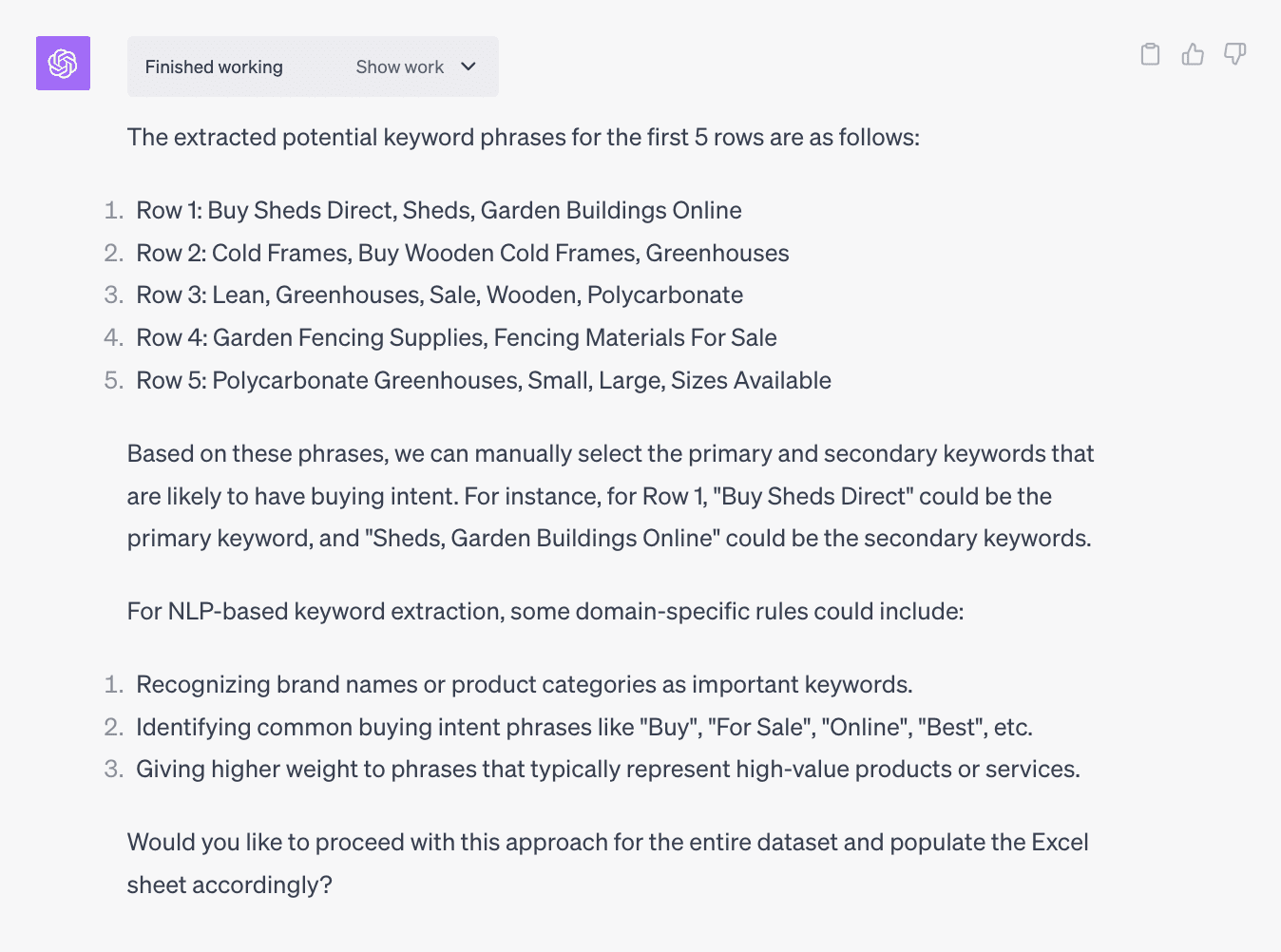Expand the Show work chevron arrow
This screenshot has height=952, width=1281.
coord(468,67)
